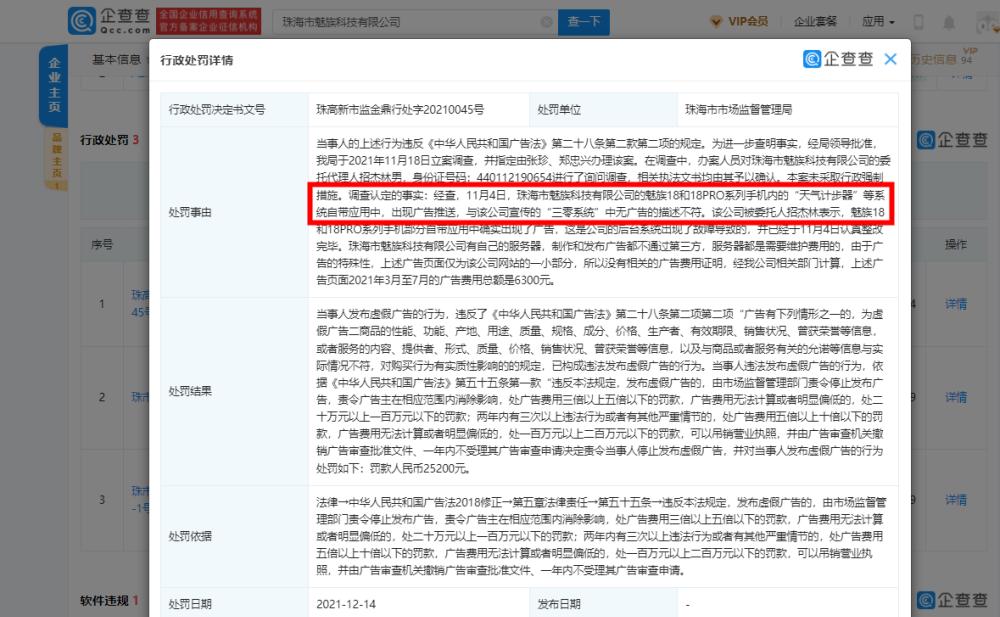Select the 基本信息 tab
Screen dimensions: 1000x617
[116, 59]
